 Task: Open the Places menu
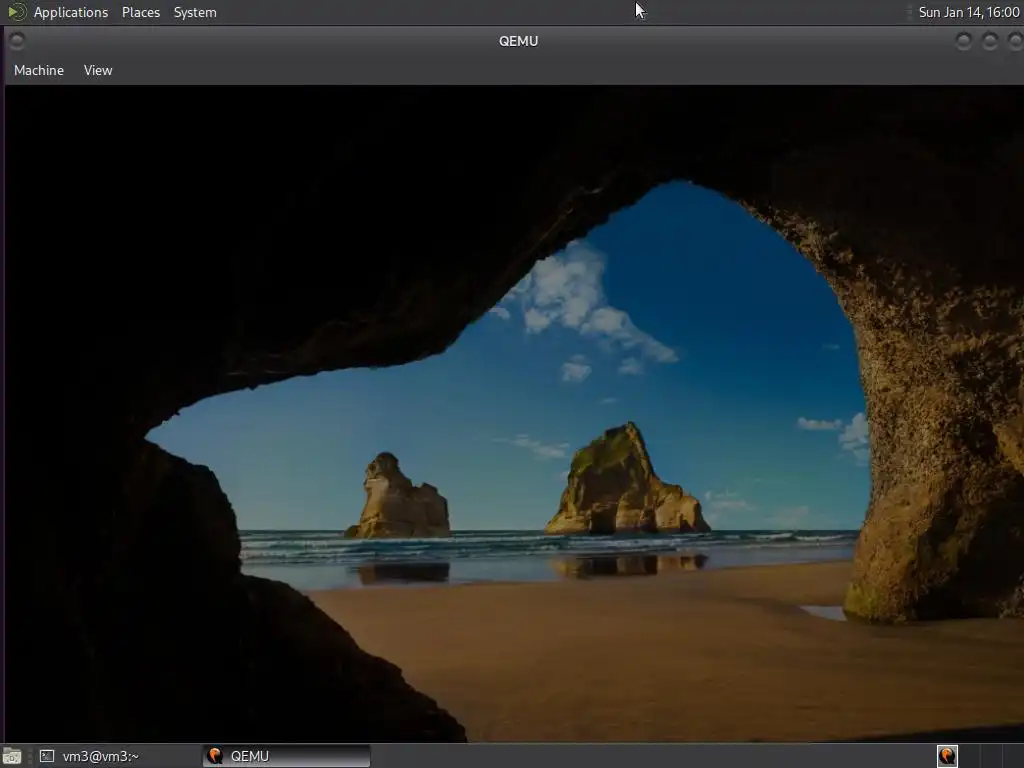click(x=141, y=12)
